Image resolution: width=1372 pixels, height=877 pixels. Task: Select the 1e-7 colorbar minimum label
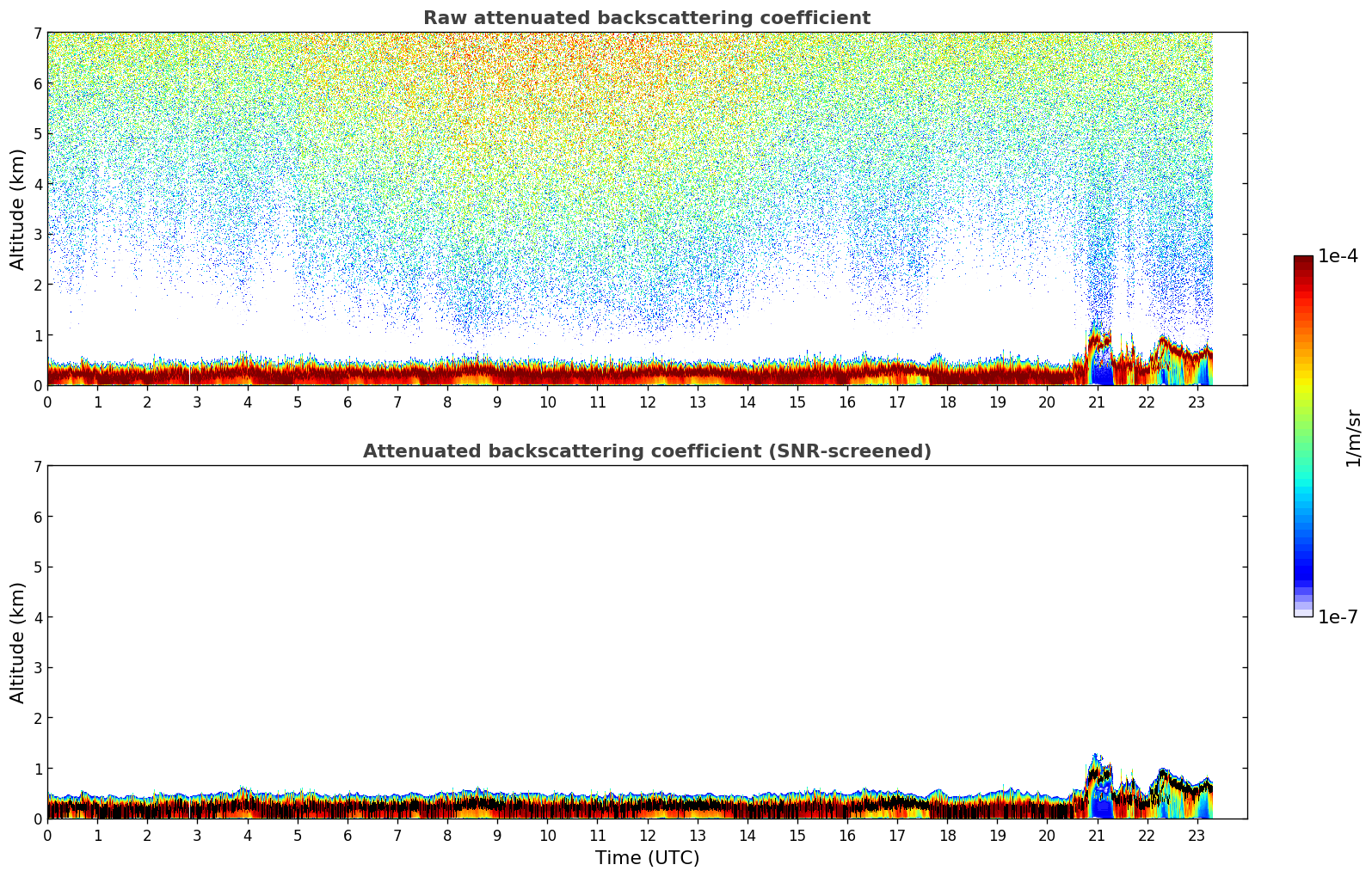point(1338,616)
